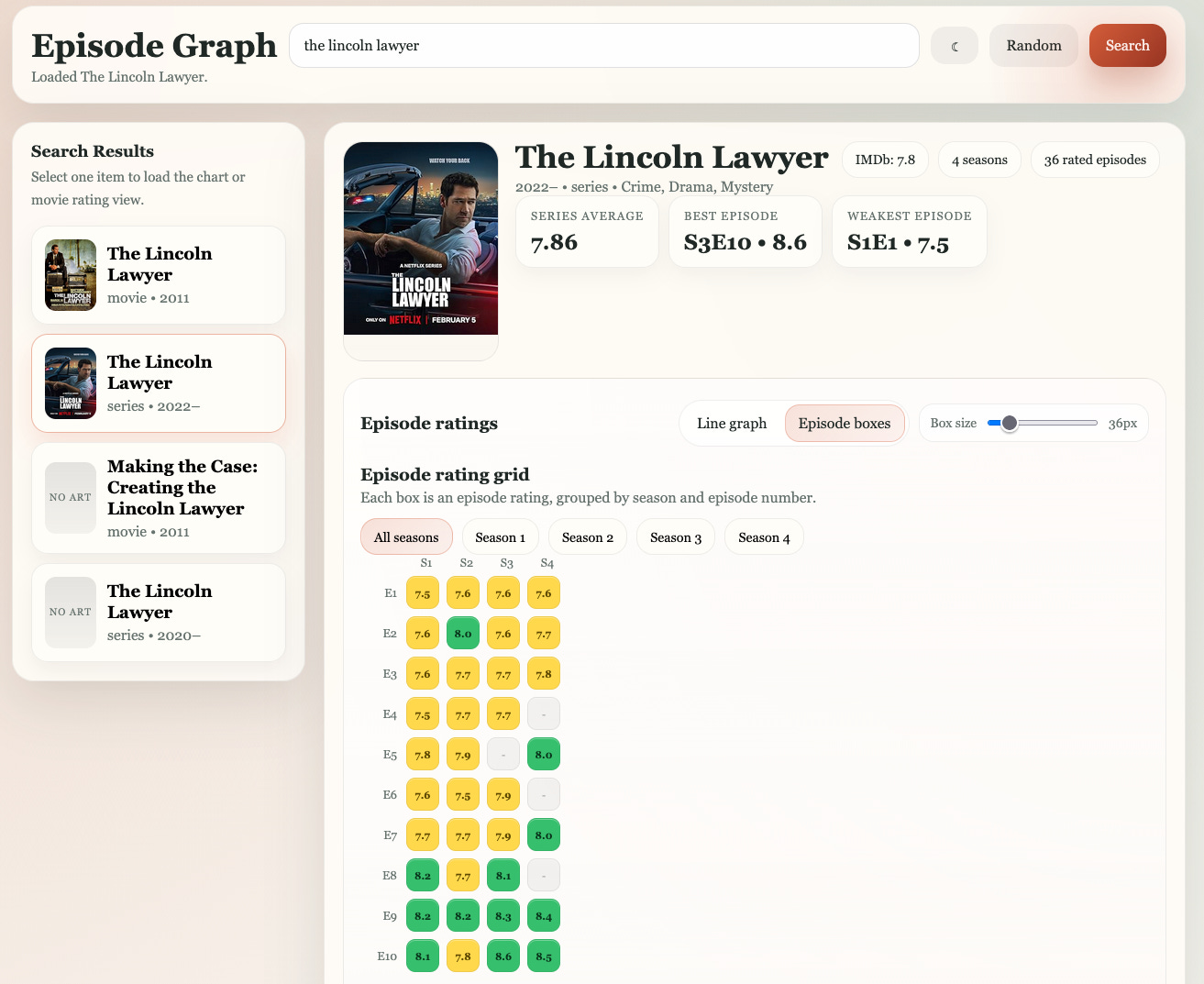The height and width of the screenshot is (984, 1204).
Task: Click S3 E9 box rated 8.3
Action: [503, 916]
